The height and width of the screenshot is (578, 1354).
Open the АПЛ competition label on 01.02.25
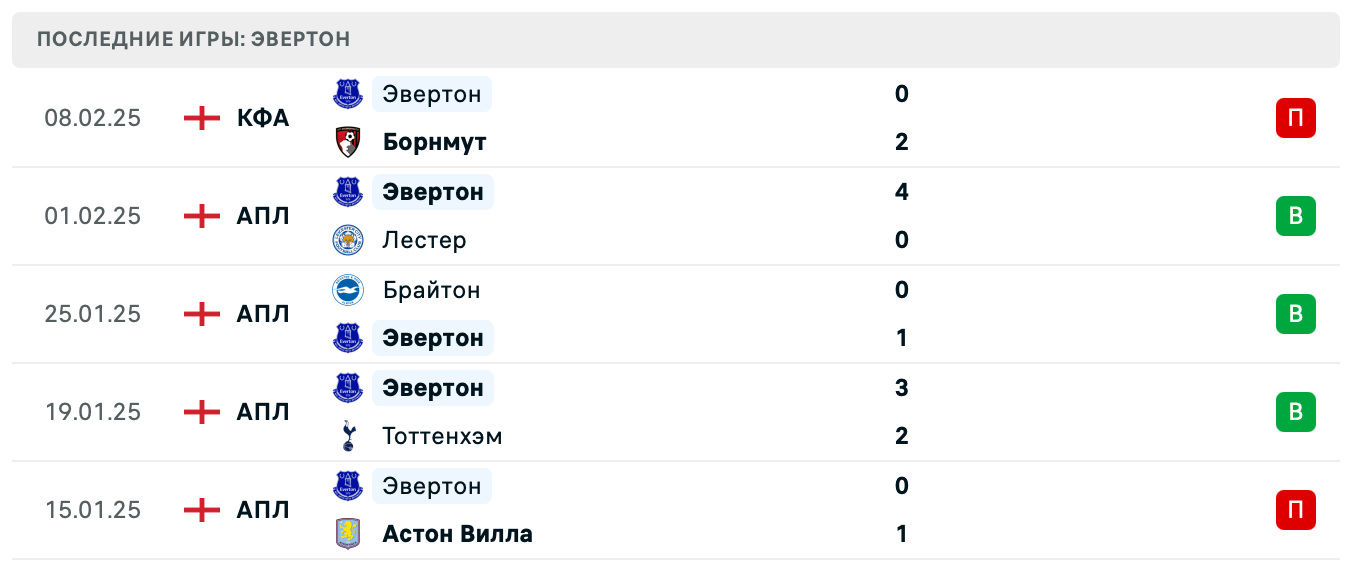pos(262,215)
